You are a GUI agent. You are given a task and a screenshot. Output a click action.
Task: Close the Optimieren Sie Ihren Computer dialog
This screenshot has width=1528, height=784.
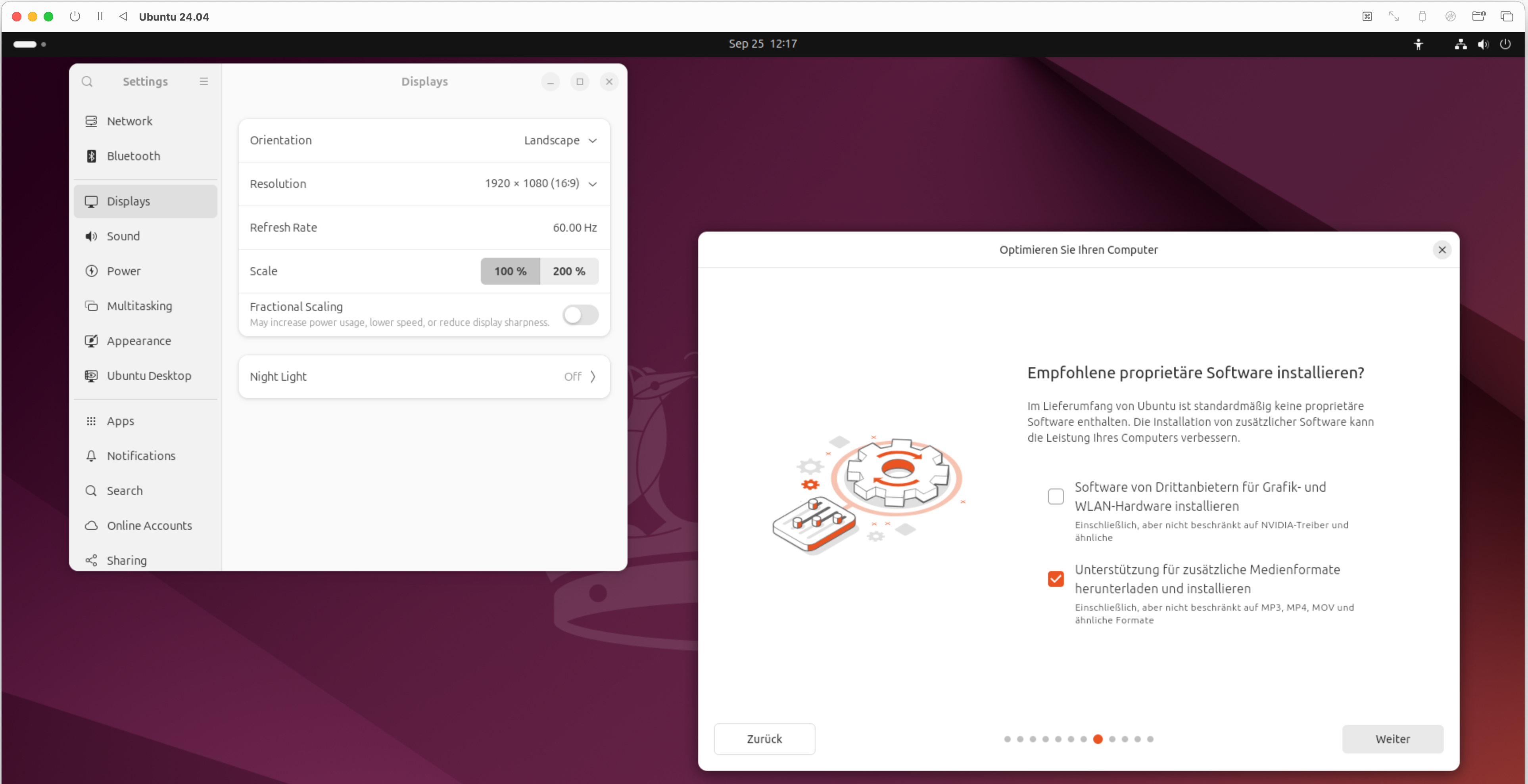[1442, 250]
